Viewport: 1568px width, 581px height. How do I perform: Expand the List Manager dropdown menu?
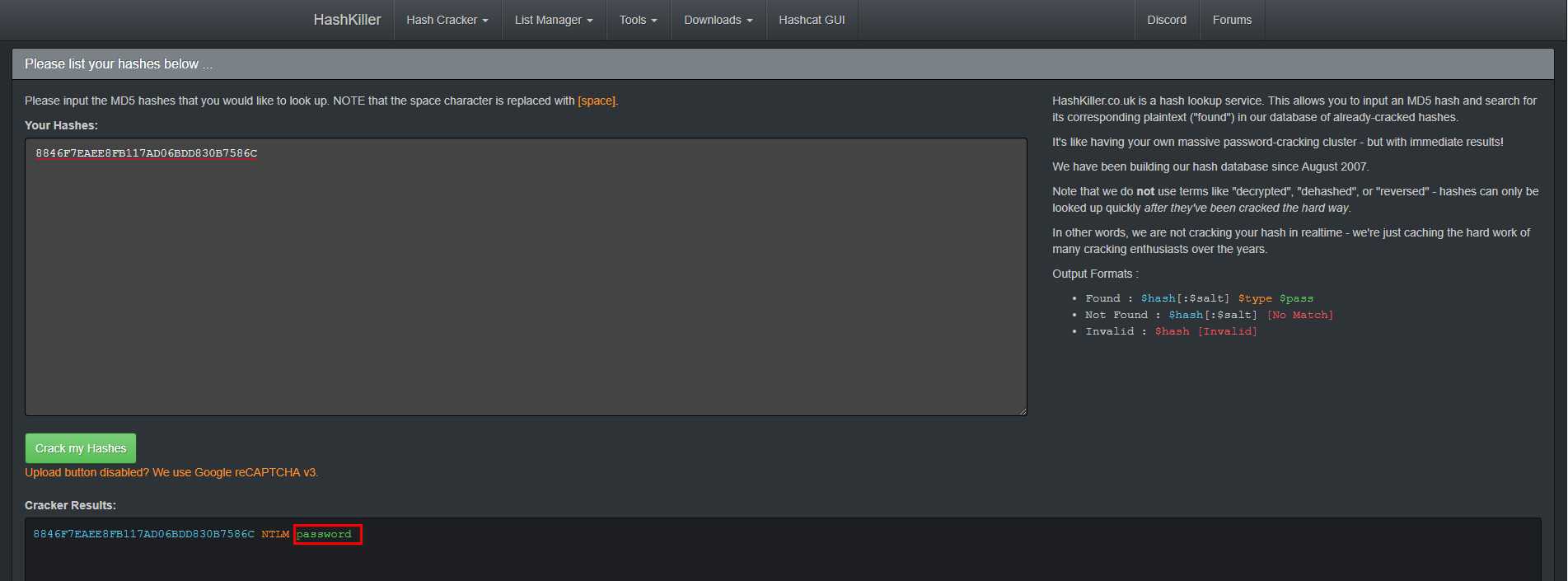pyautogui.click(x=554, y=20)
